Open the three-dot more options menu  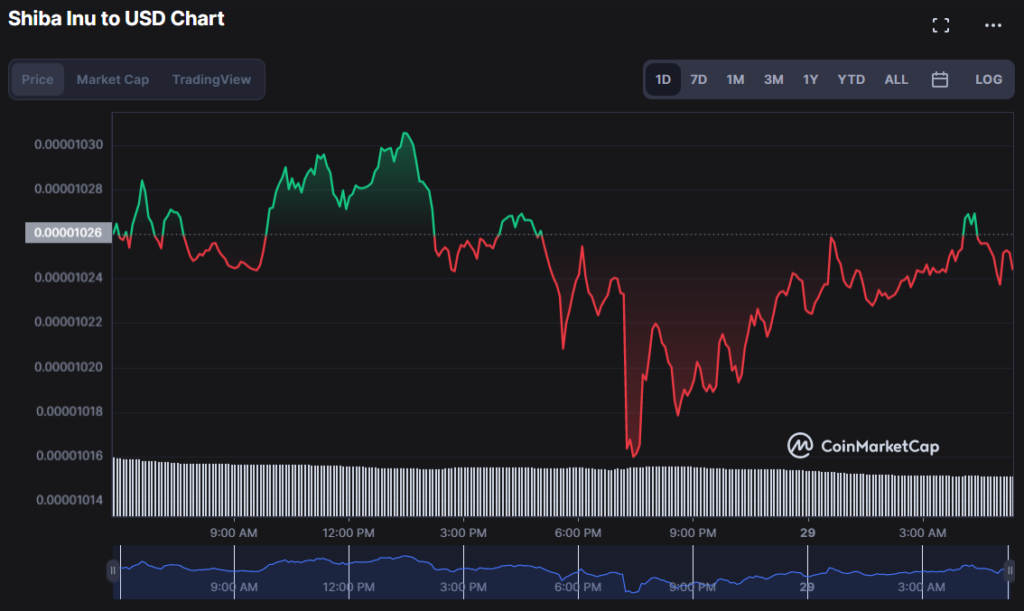click(992, 26)
